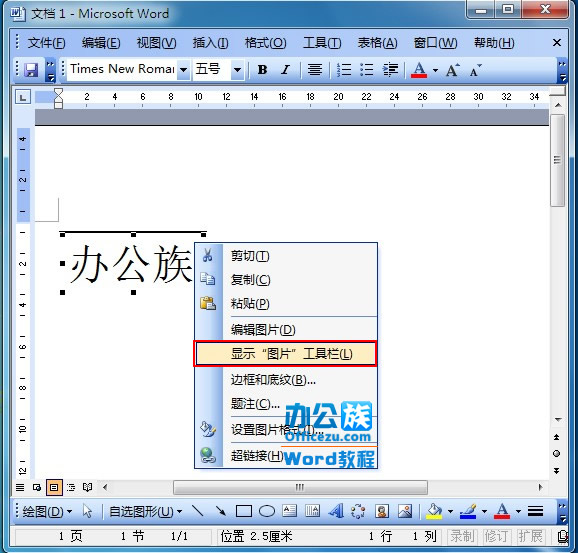The image size is (578, 553).
Task: Open the 自选图形(U) AutoShapes dropdown
Action: pyautogui.click(x=146, y=511)
